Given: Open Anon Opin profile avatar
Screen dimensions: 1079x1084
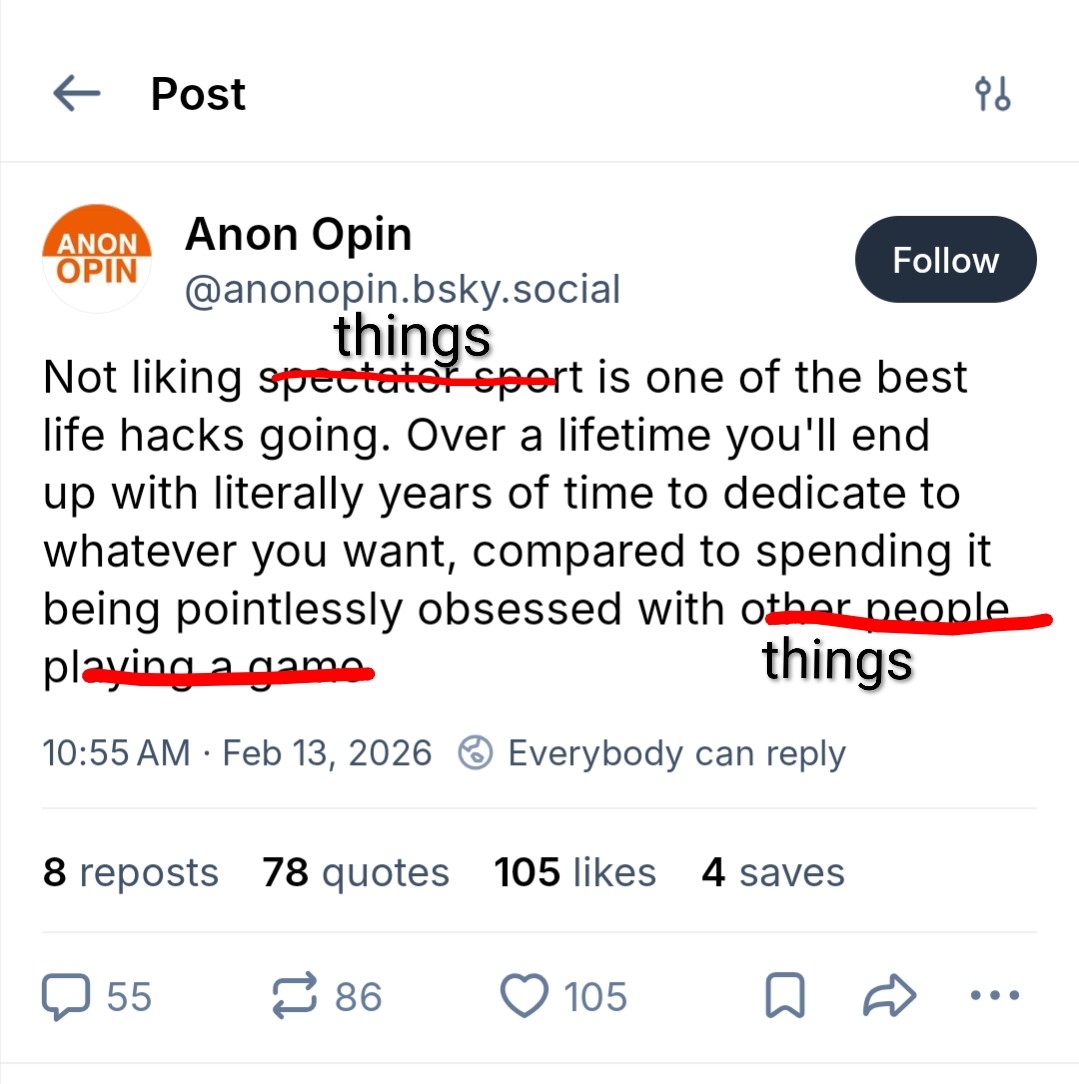Looking at the screenshot, I should pos(97,258).
